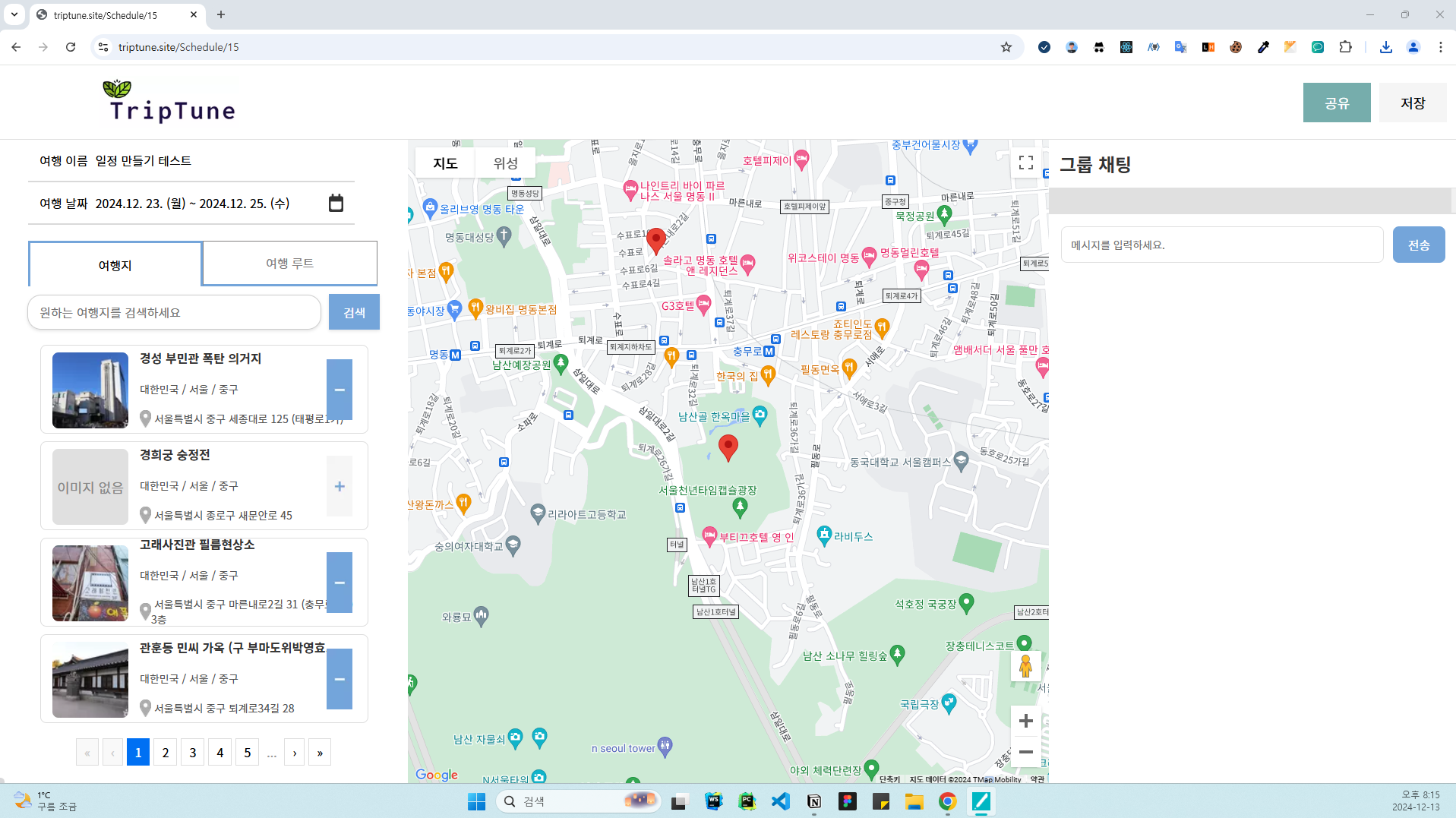Click the TripTune logo

[170, 102]
